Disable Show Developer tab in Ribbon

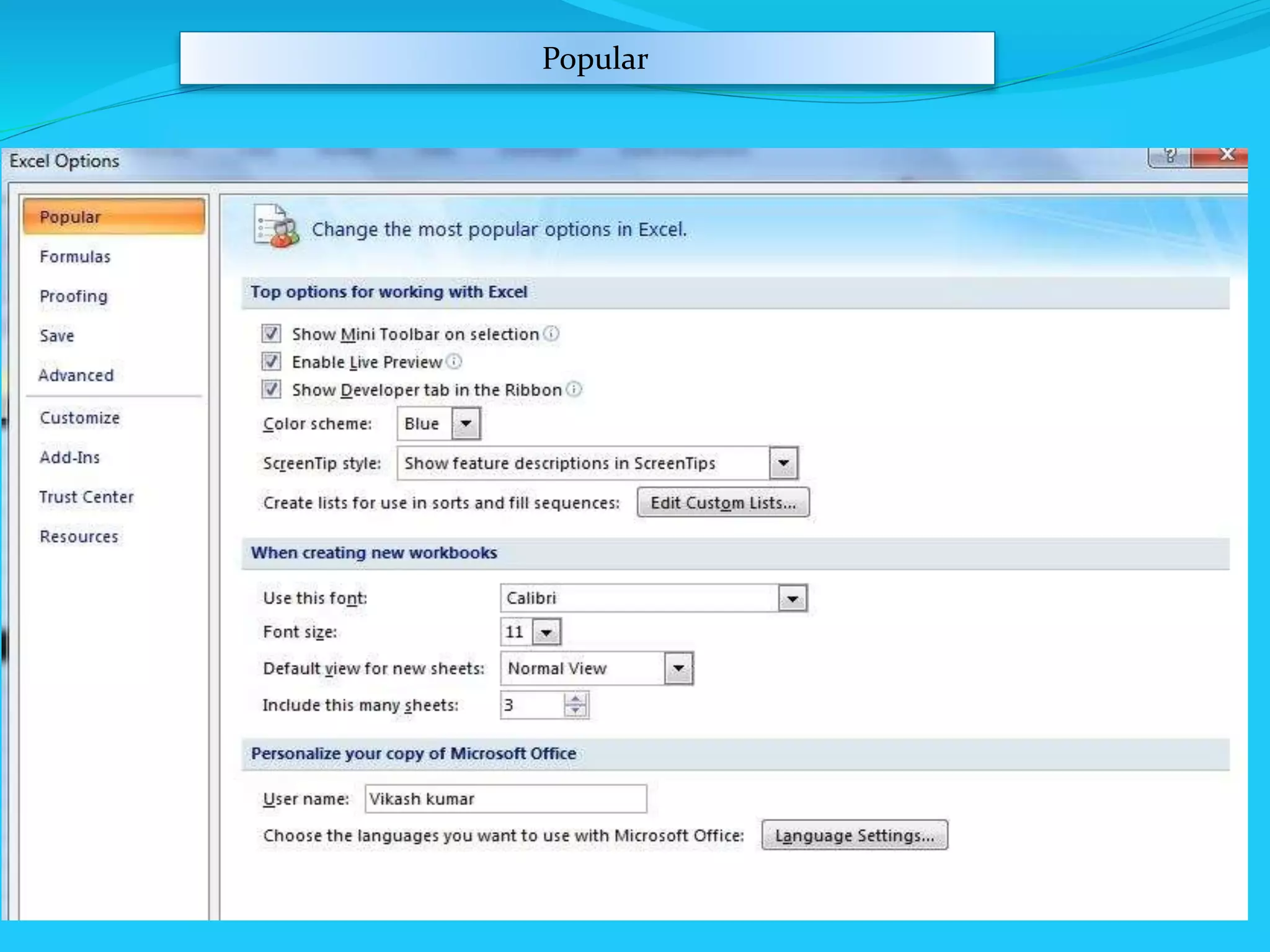[271, 389]
